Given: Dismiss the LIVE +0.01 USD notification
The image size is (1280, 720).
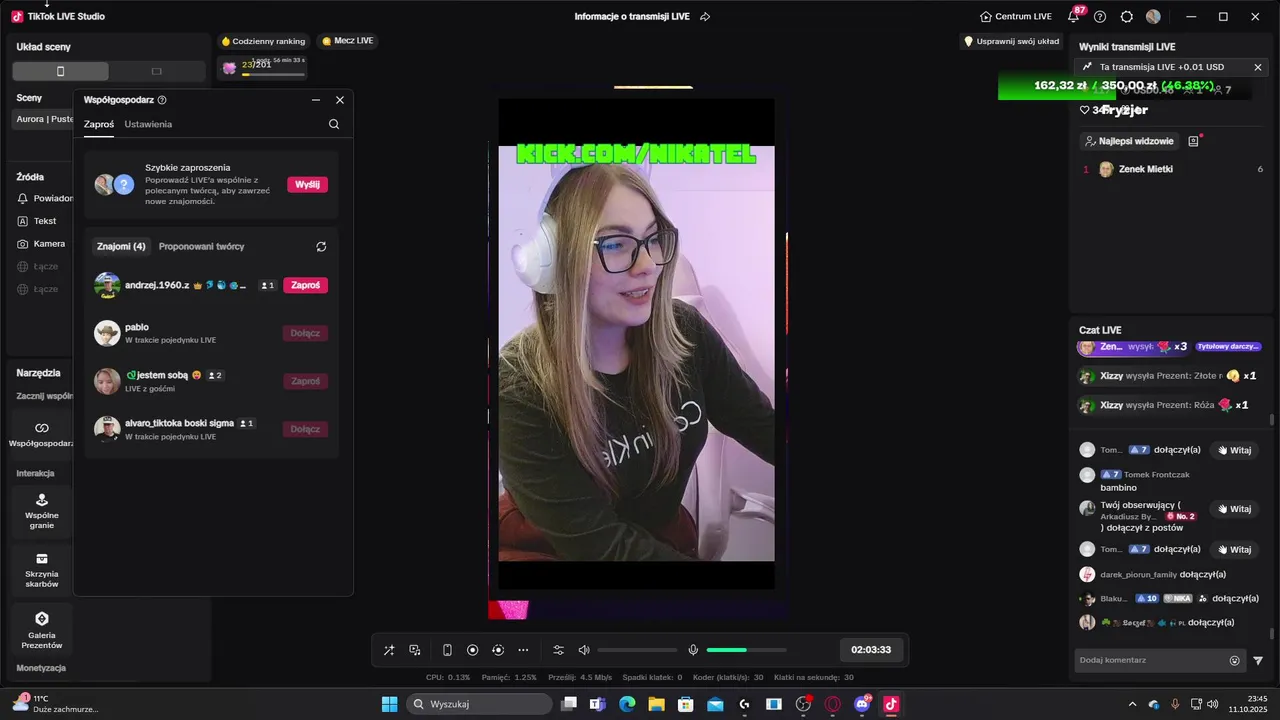Looking at the screenshot, I should pyautogui.click(x=1258, y=67).
